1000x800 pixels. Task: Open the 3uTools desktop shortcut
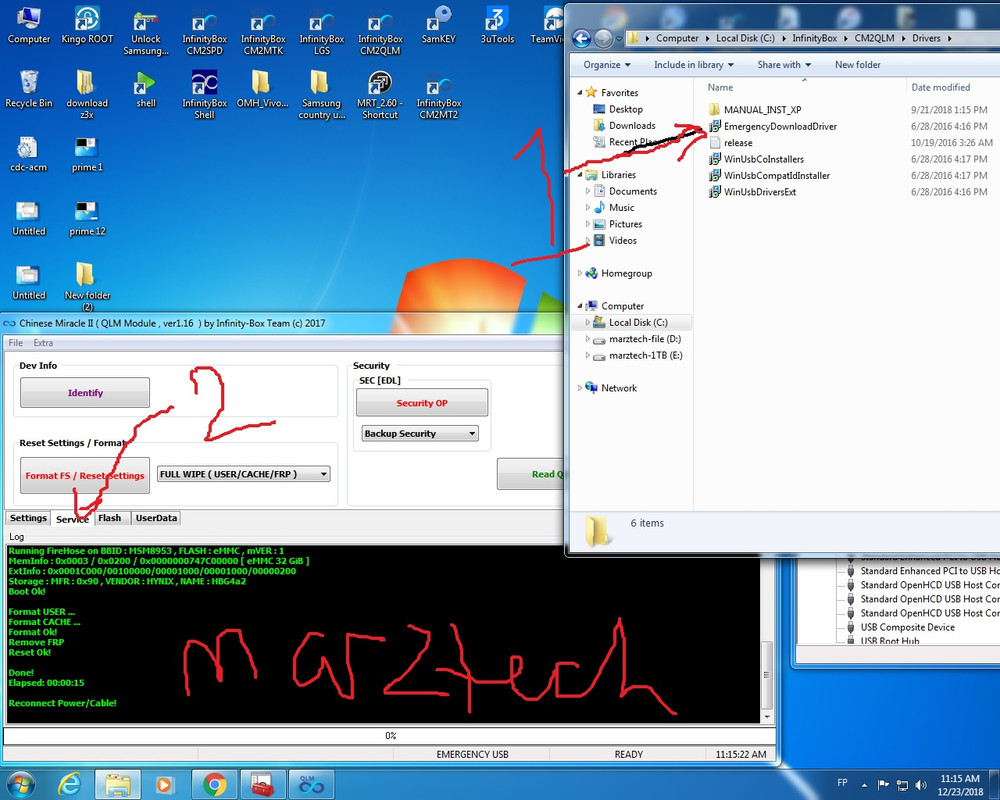pos(497,26)
